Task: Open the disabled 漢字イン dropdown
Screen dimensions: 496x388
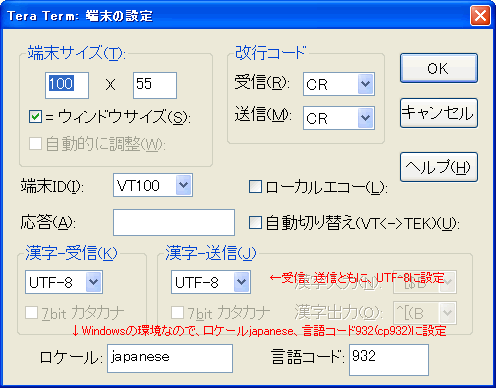Action: (x=425, y=282)
